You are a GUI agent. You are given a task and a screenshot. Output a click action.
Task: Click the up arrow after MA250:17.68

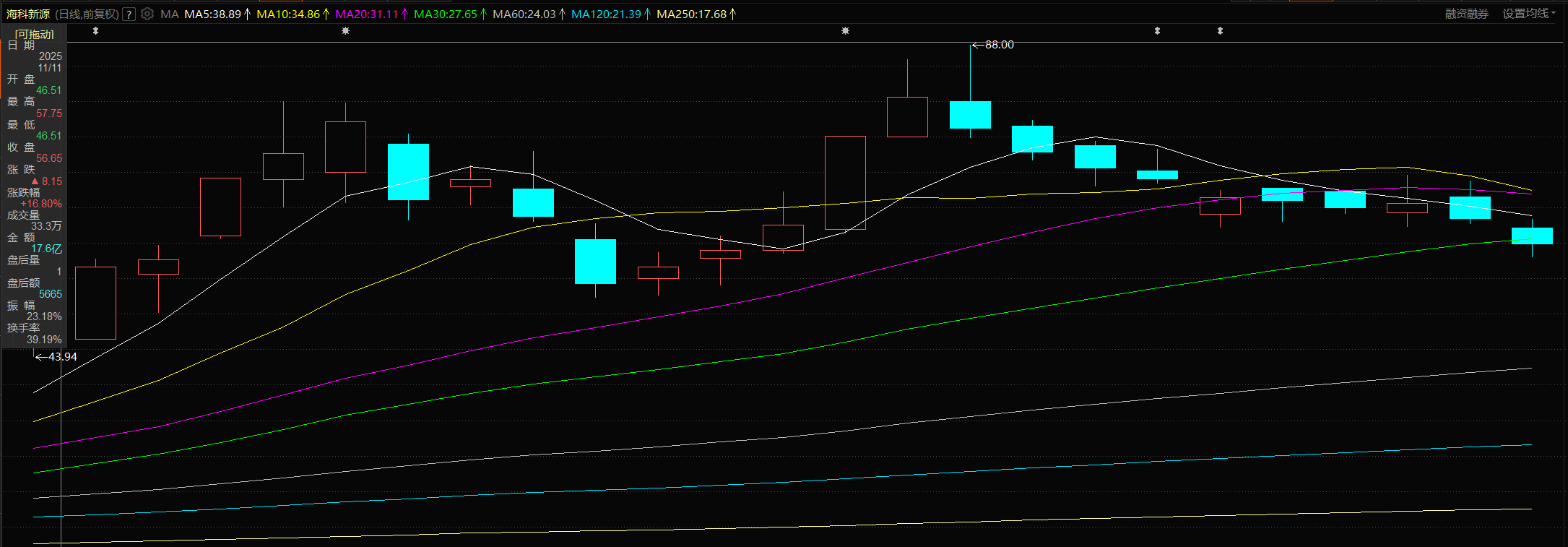pos(733,14)
